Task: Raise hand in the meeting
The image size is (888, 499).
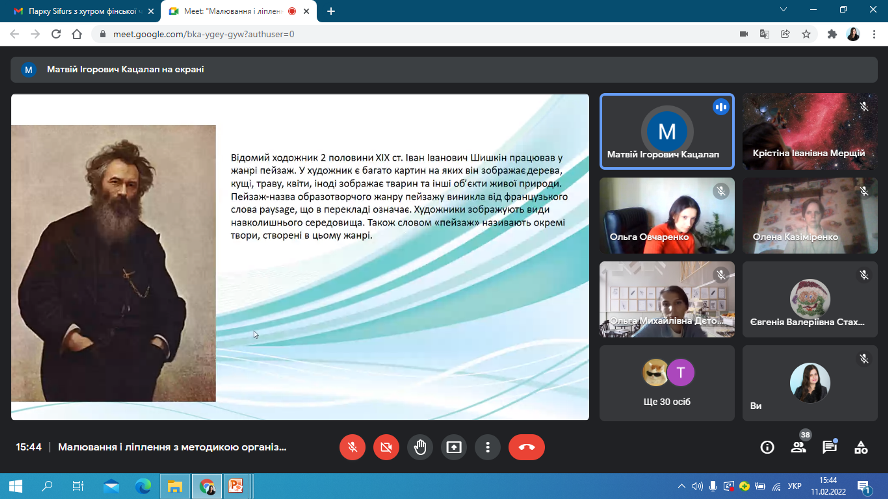Action: [420, 447]
